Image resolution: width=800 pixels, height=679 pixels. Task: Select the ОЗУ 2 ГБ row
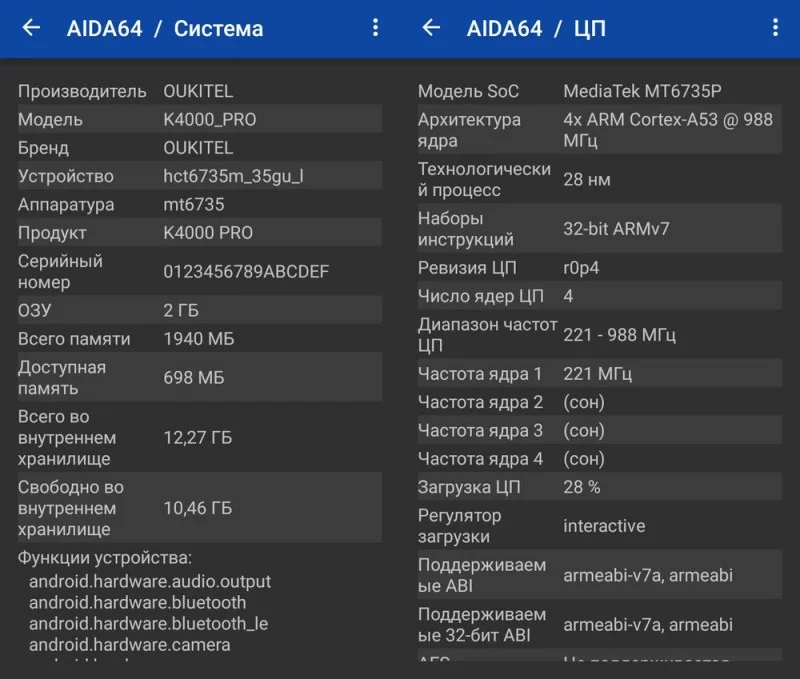tap(199, 310)
